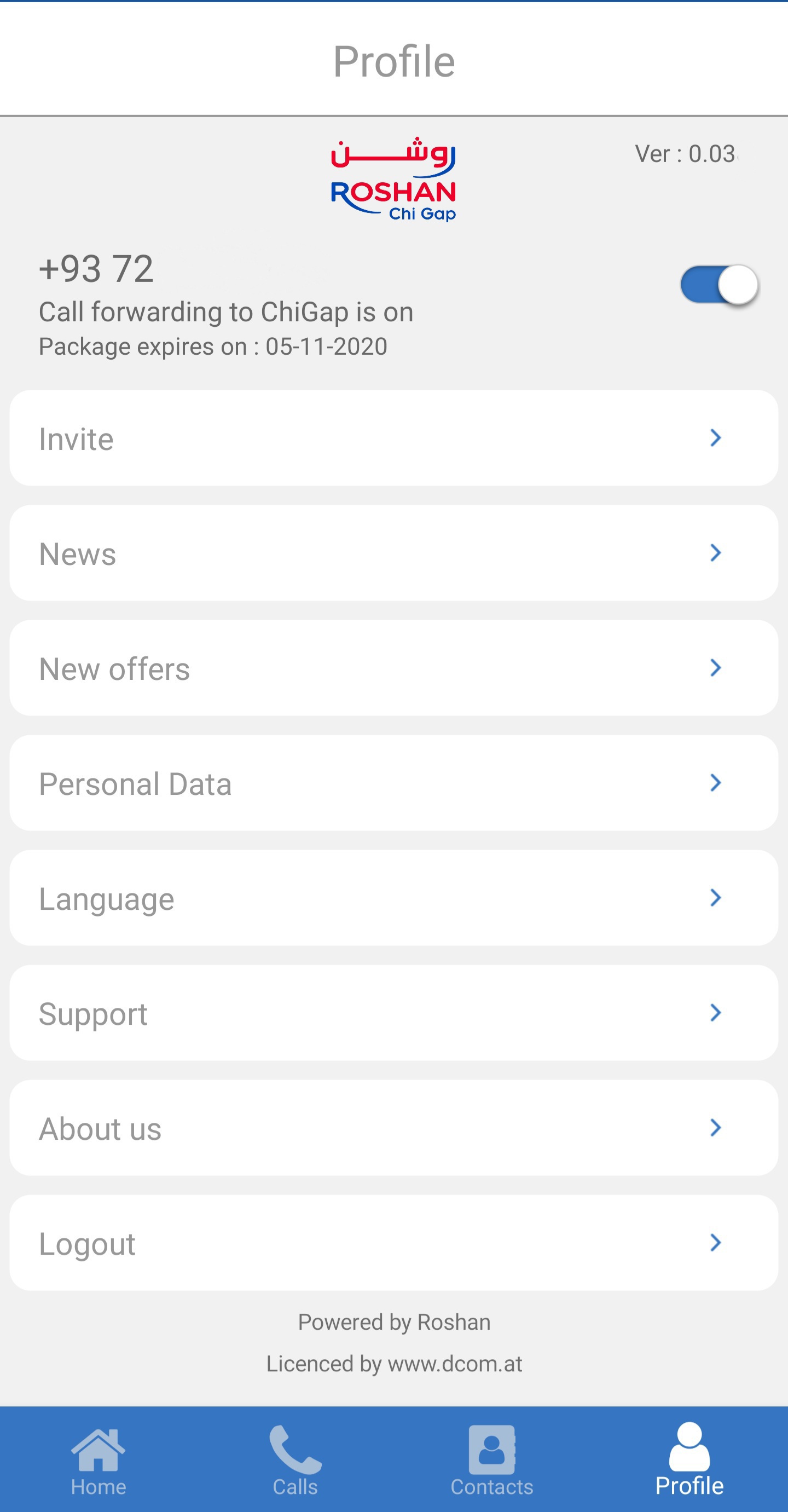Tap the +93 72 phone number
This screenshot has width=788, height=1512.
97,269
